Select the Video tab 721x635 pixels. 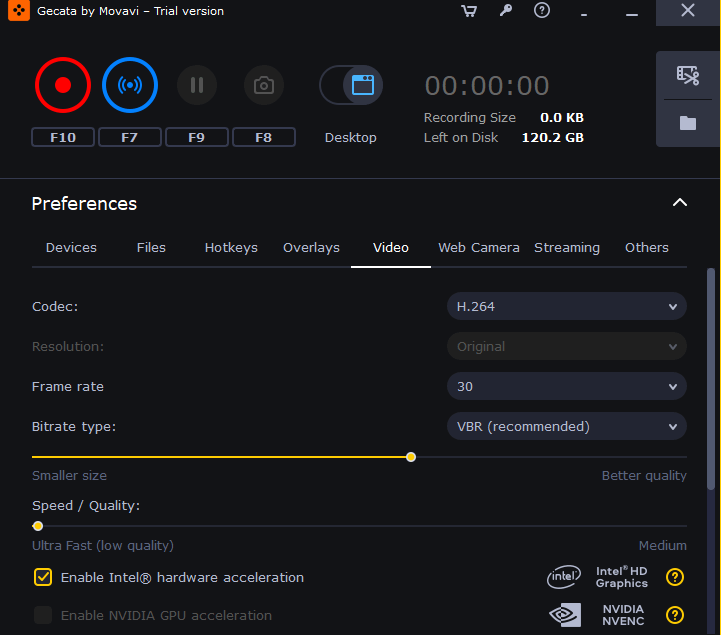tap(391, 248)
